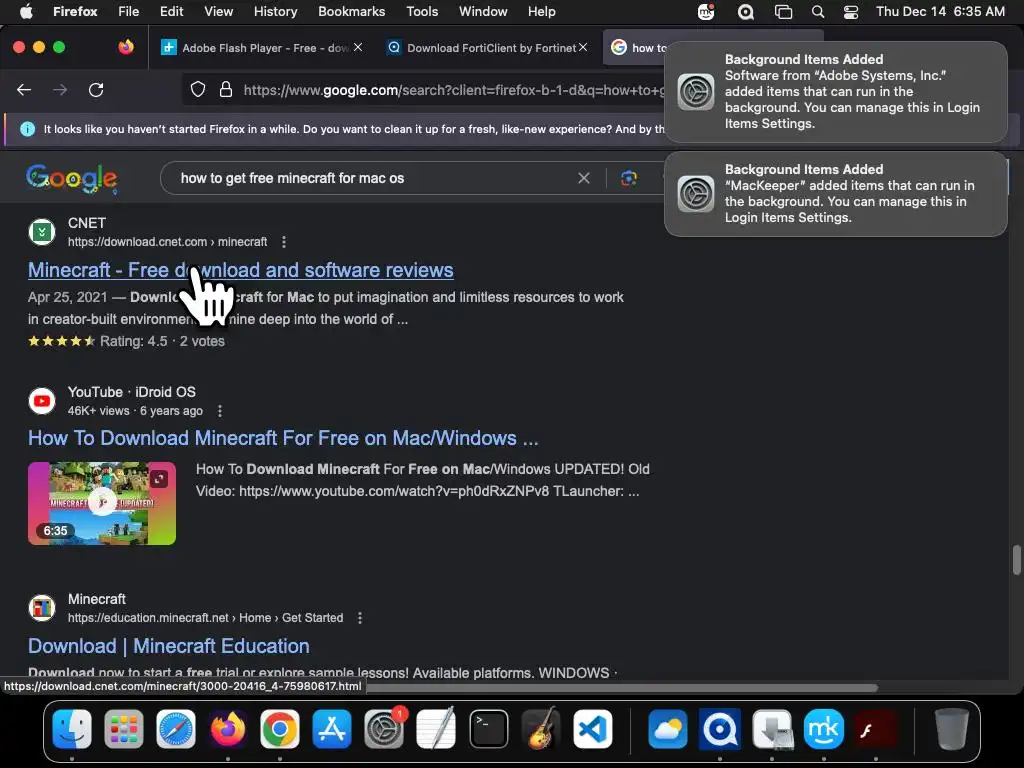Click the horizontal scrollbar at bottom
Viewport: 1024px width, 768px height.
pos(620,687)
